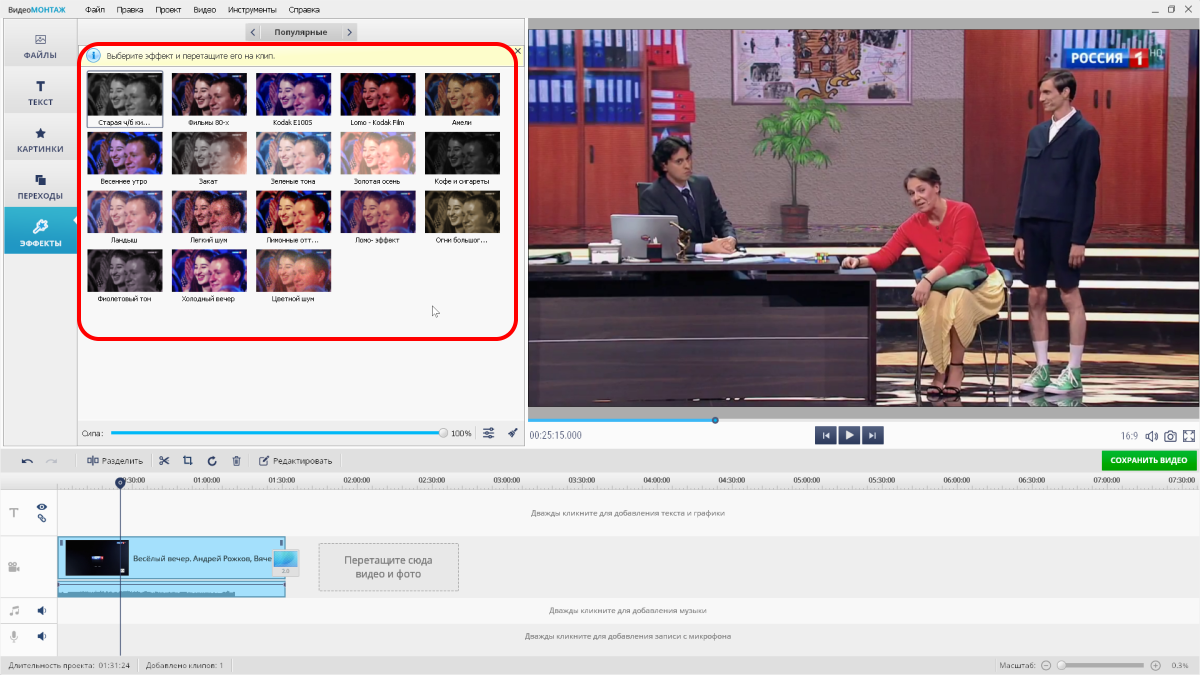
Task: Open the Текст section in the sidebar
Action: (x=40, y=93)
